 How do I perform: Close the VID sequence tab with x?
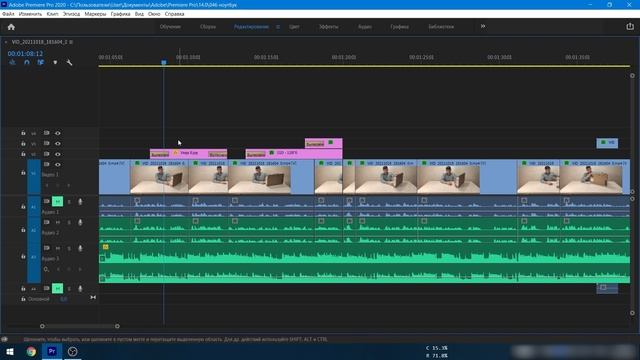point(6,42)
